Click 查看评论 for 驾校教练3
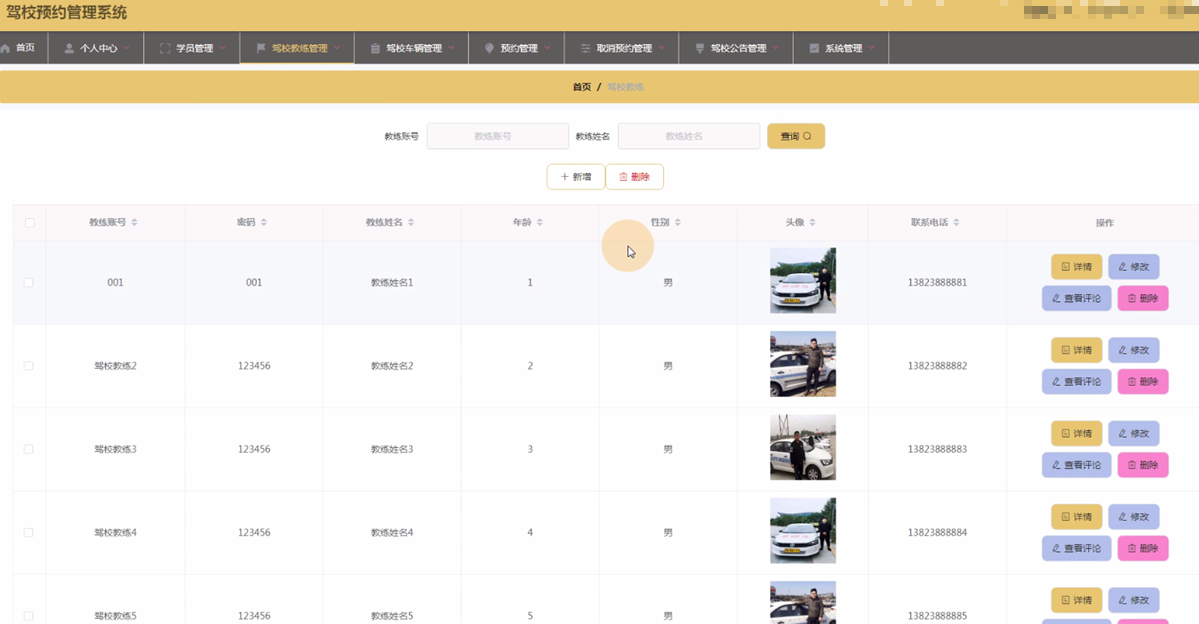Screen dimensions: 1199x624 tap(1077, 465)
